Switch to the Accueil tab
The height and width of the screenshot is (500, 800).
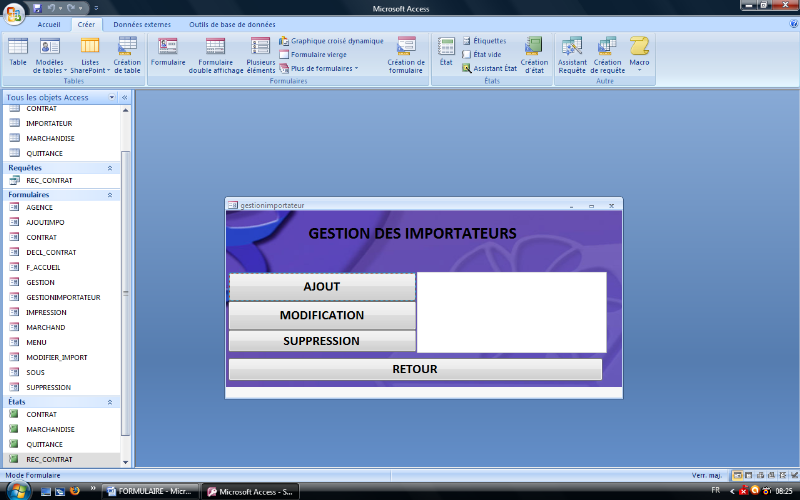click(x=49, y=24)
